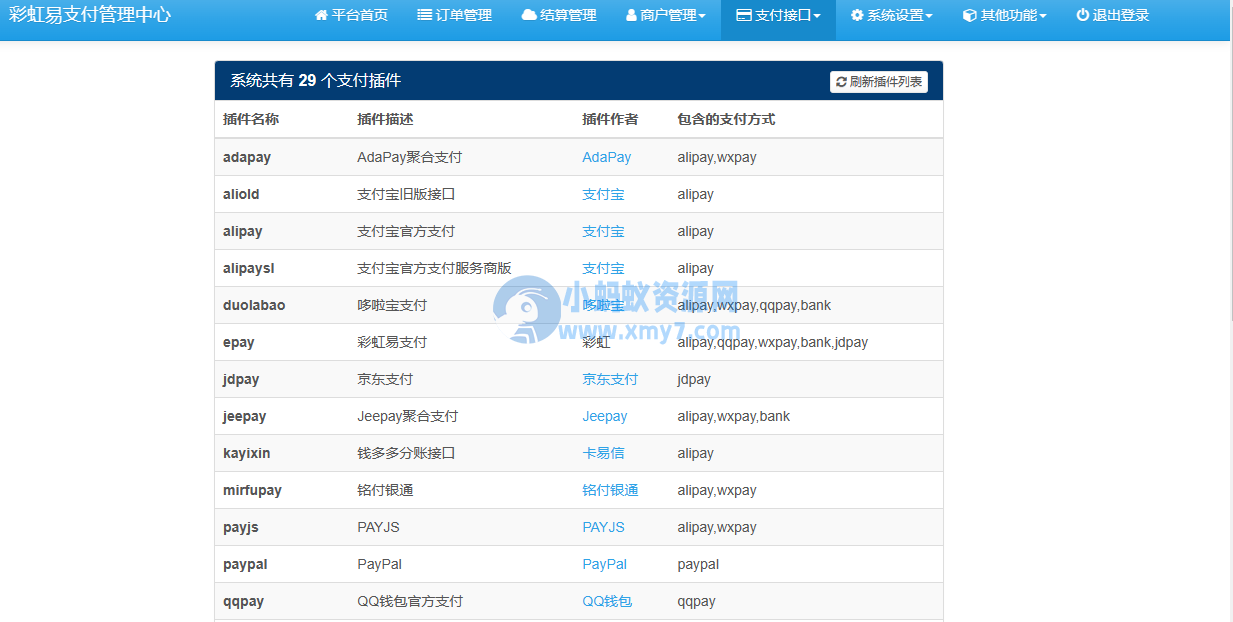The width and height of the screenshot is (1233, 622).
Task: Click the cloud icon beside 结算管理
Action: coord(529,16)
